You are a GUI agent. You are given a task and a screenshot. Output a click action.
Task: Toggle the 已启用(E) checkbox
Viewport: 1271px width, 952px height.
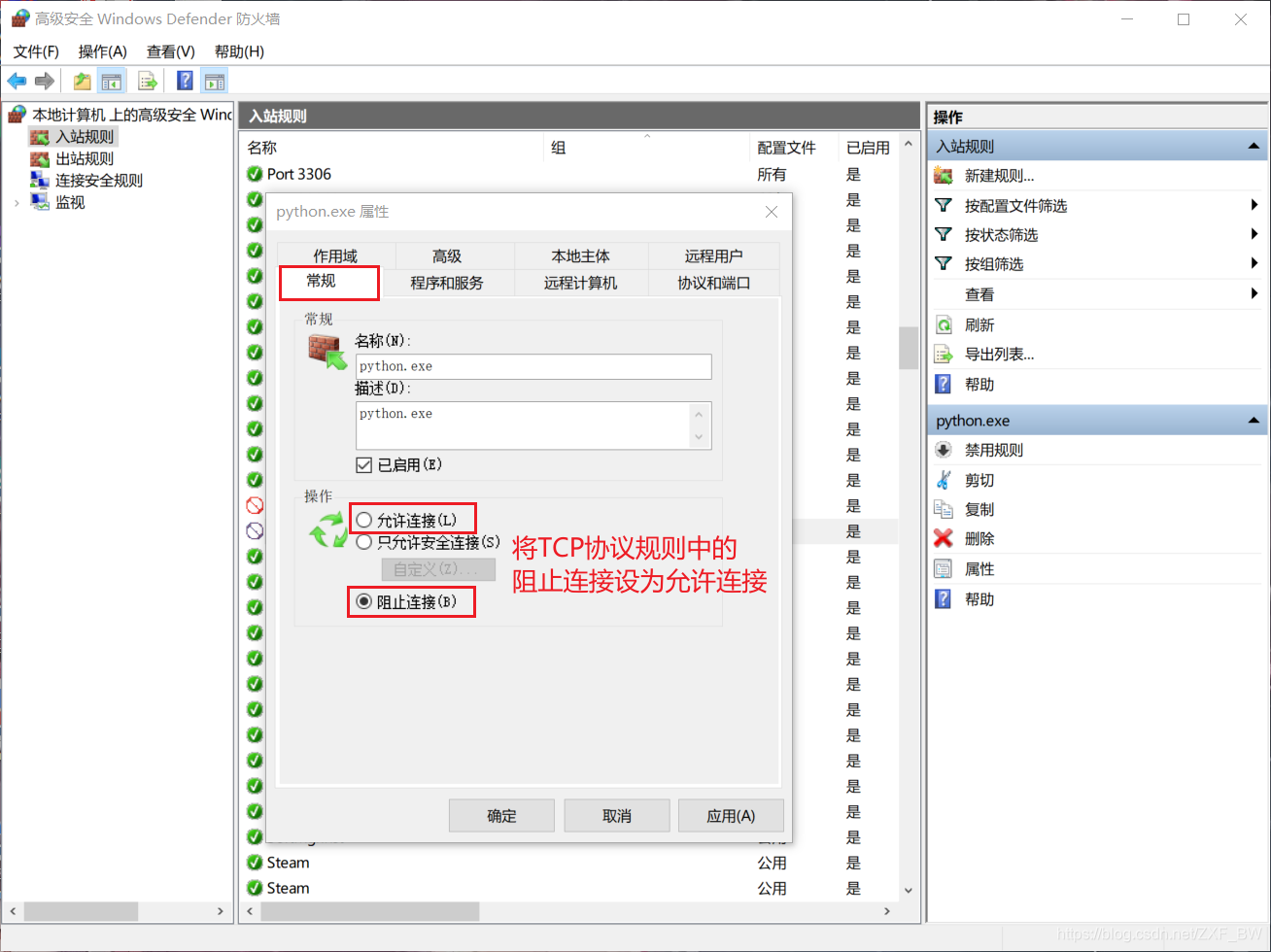pos(364,465)
